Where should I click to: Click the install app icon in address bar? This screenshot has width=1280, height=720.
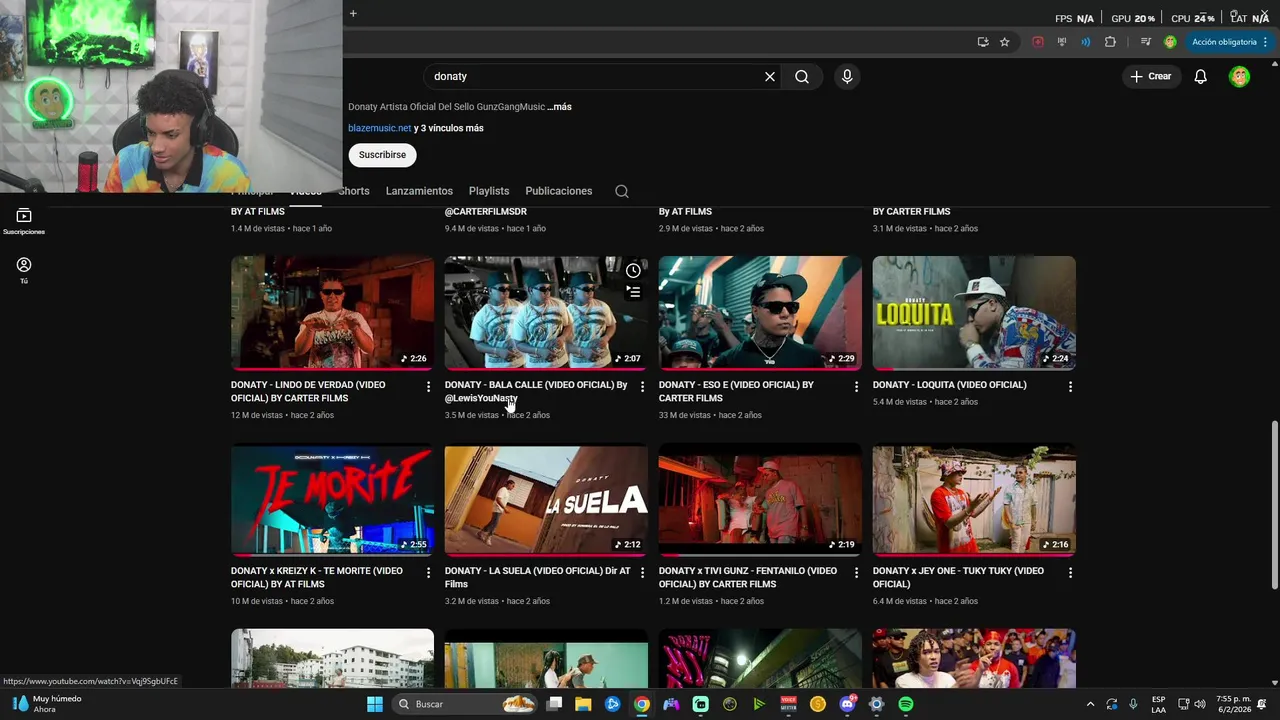(x=983, y=42)
